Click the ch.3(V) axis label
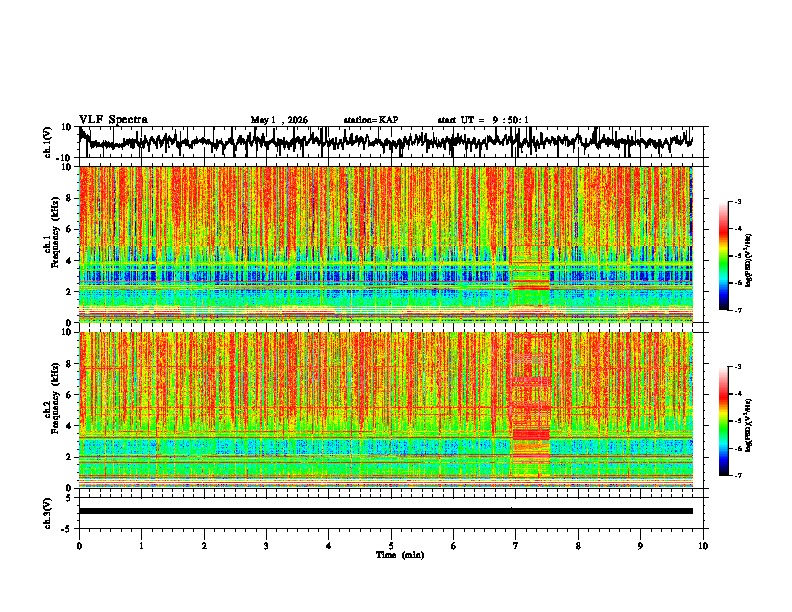Viewport: 792px width, 612px height. tap(48, 513)
